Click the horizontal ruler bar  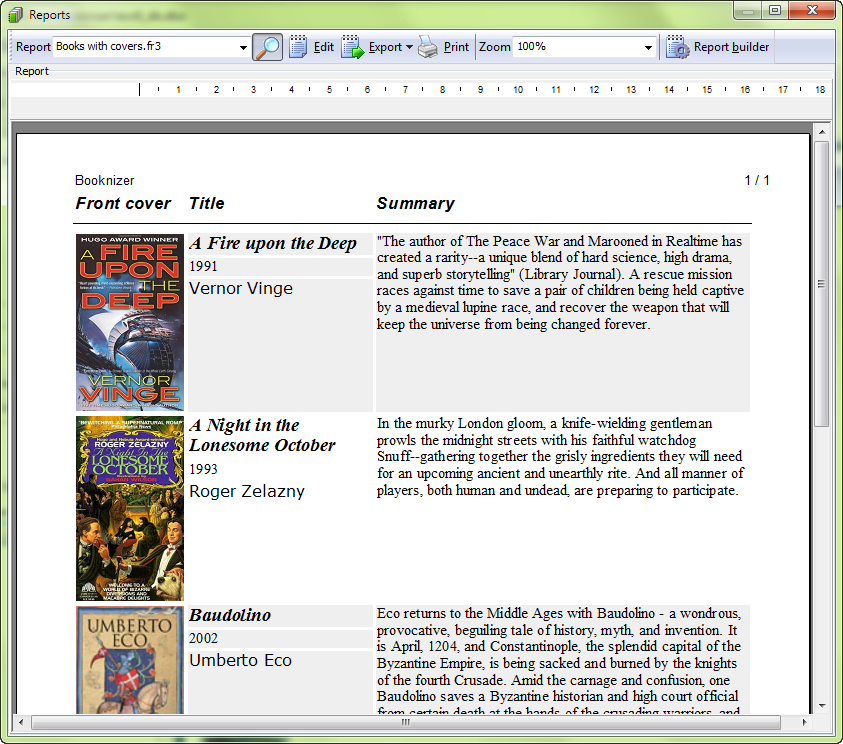coord(421,90)
